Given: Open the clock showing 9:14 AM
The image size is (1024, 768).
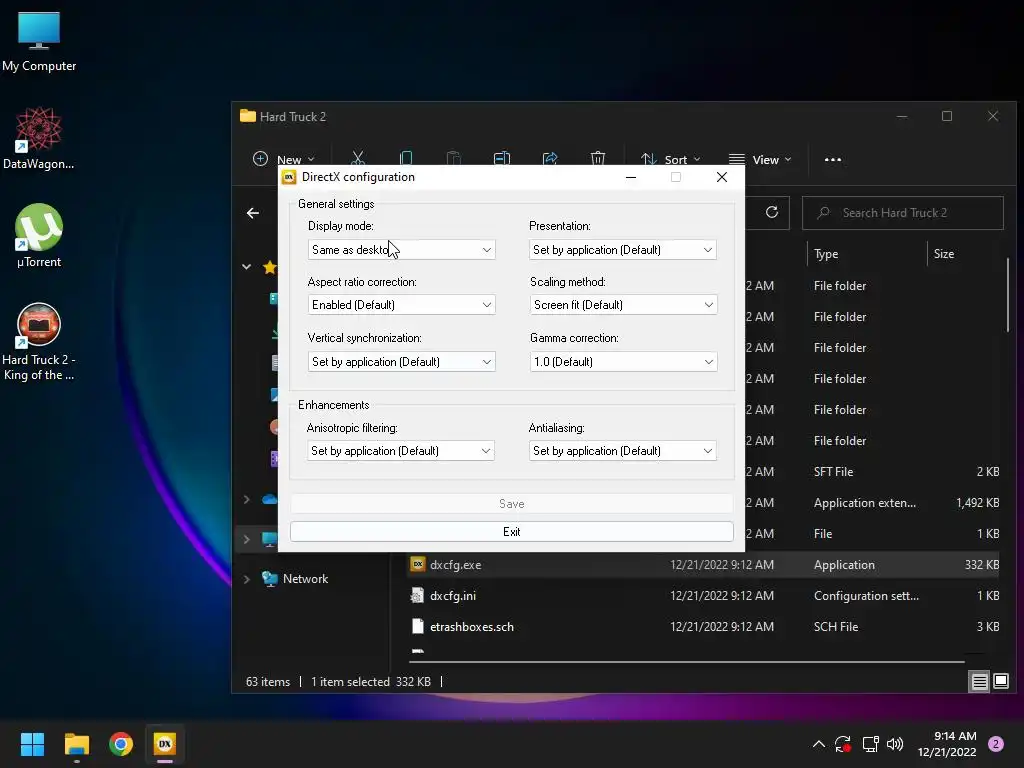Looking at the screenshot, I should (947, 744).
